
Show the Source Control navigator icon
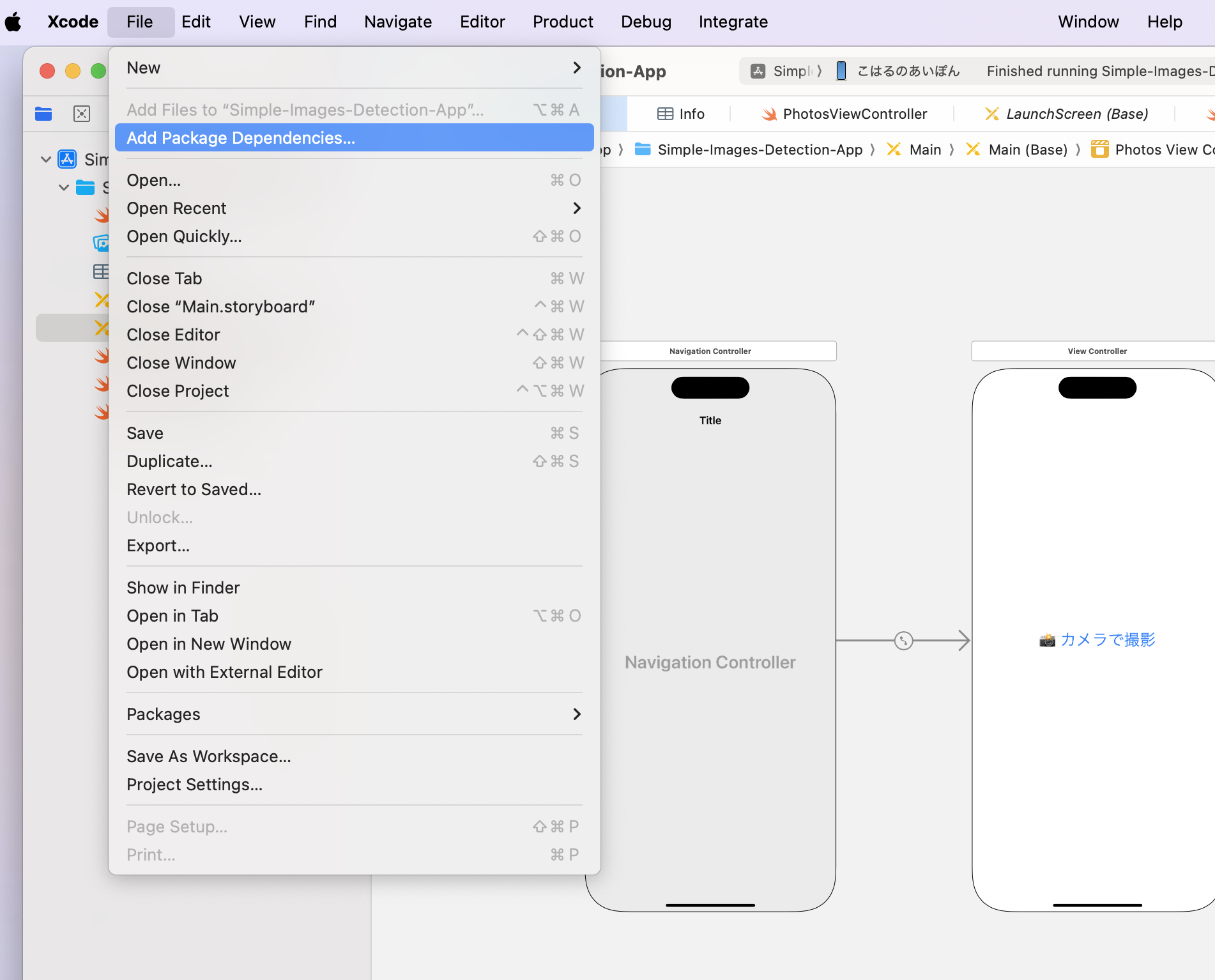[x=82, y=114]
